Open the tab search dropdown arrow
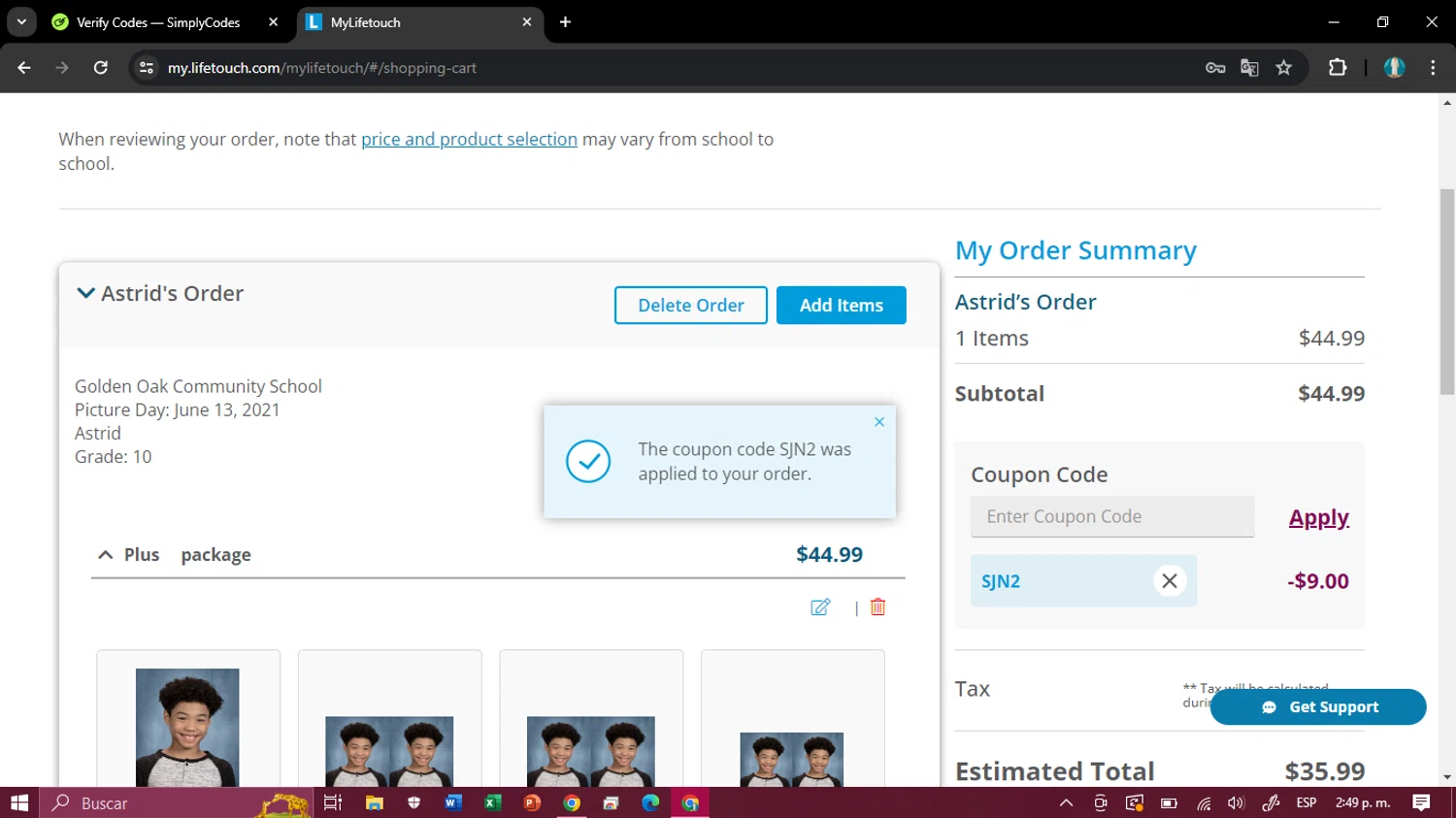The image size is (1456, 818). pyautogui.click(x=21, y=21)
